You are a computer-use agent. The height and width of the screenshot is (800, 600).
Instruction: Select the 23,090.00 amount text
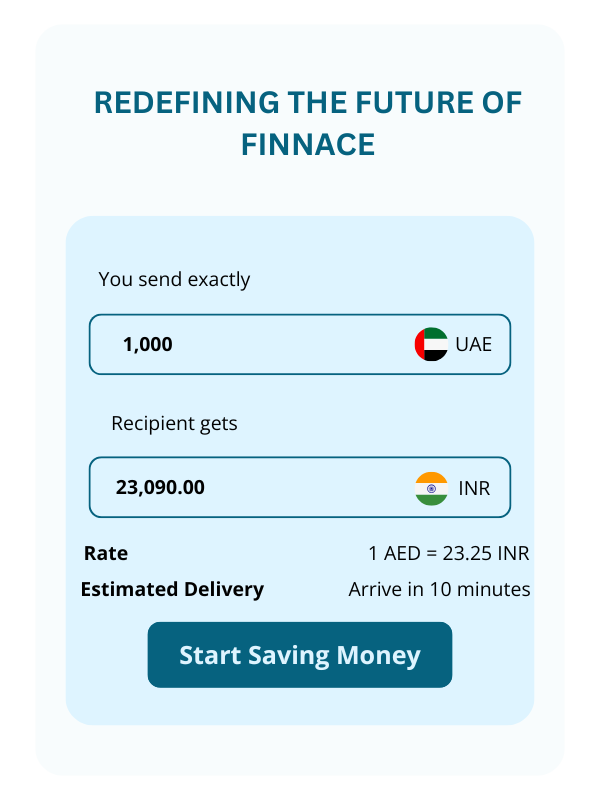coord(160,487)
